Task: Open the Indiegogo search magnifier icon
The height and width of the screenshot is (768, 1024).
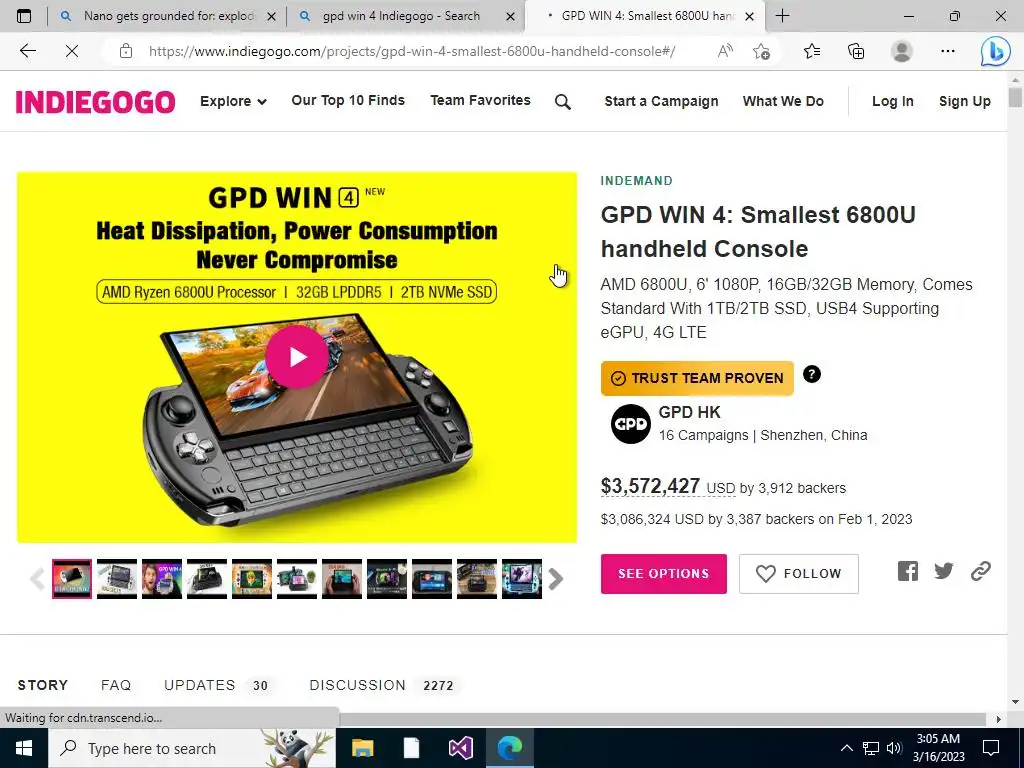Action: pos(562,102)
